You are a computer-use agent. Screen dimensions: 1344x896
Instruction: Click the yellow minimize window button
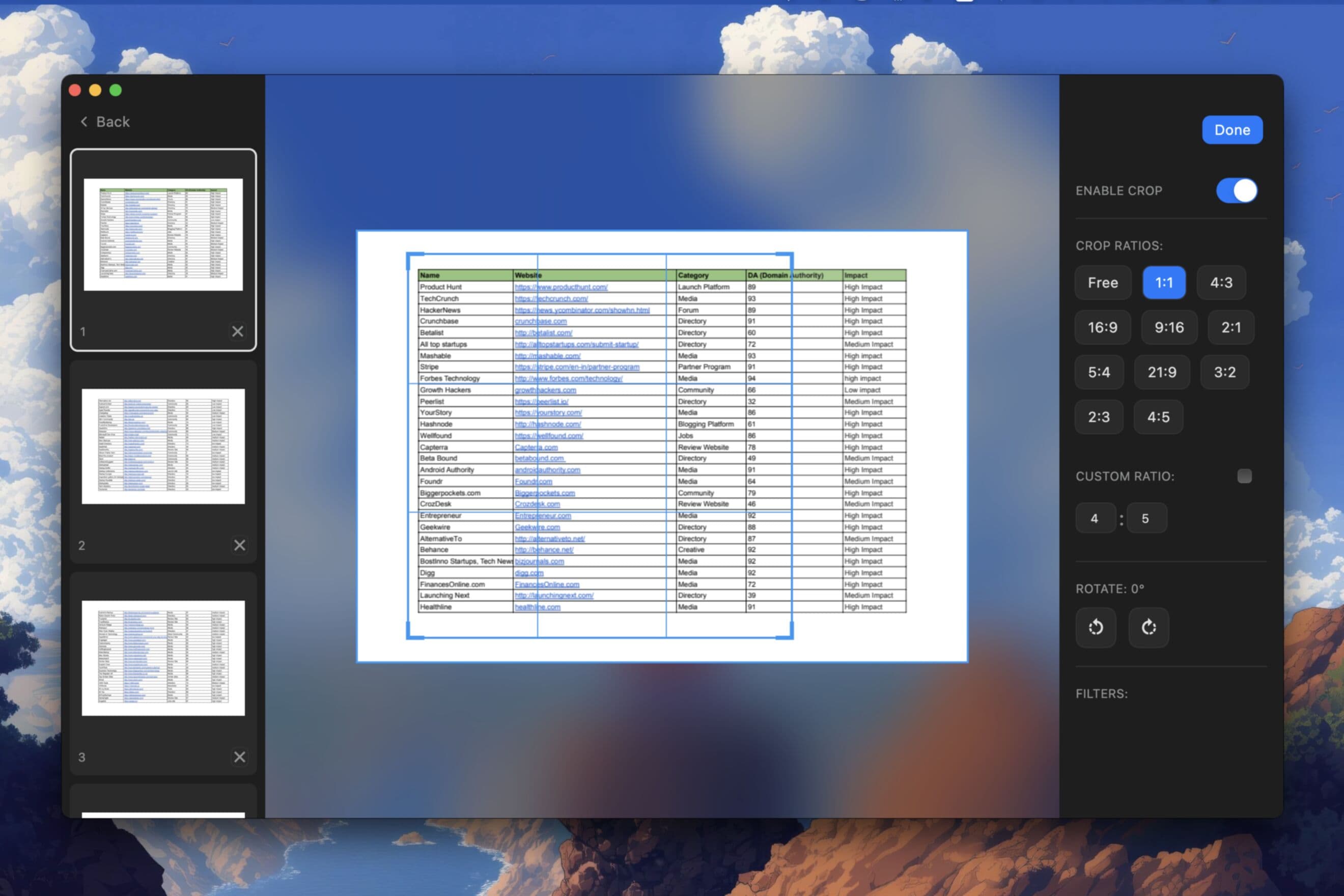95,90
